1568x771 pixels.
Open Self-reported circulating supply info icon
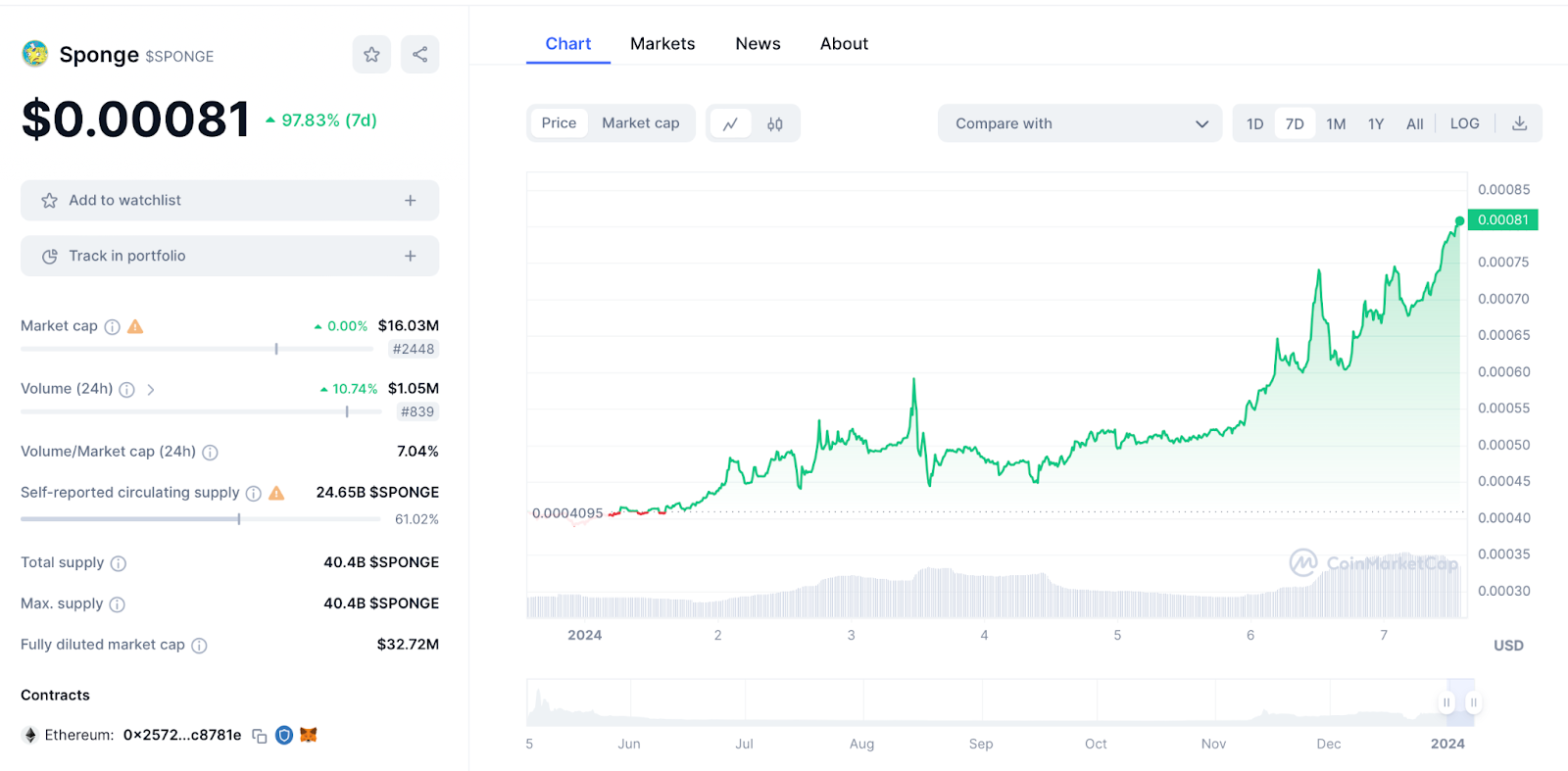click(254, 494)
